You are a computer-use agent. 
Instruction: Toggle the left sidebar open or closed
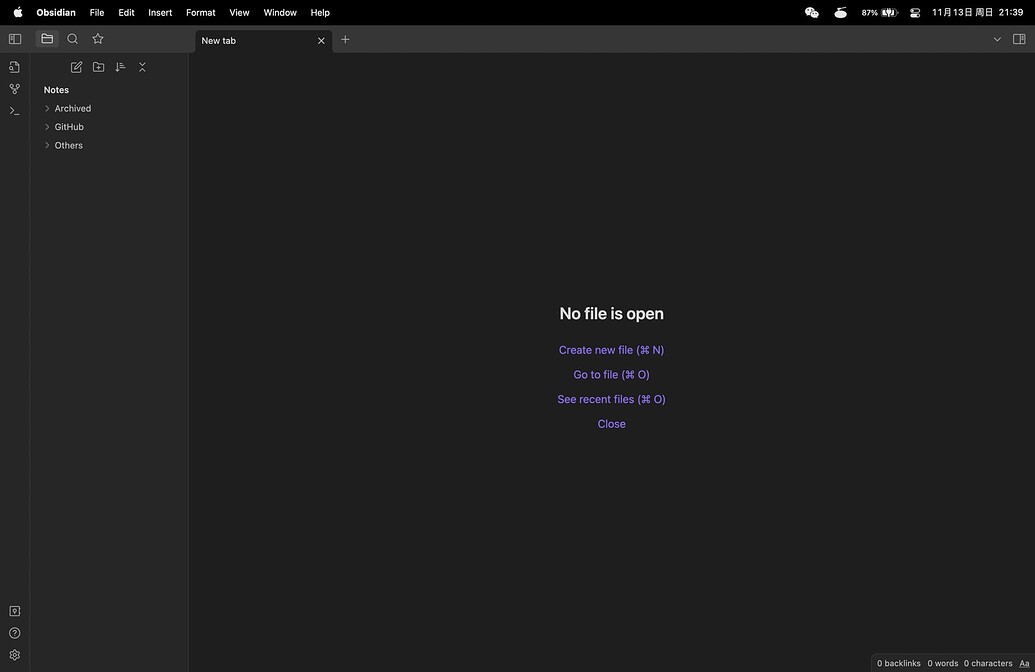tap(14, 38)
